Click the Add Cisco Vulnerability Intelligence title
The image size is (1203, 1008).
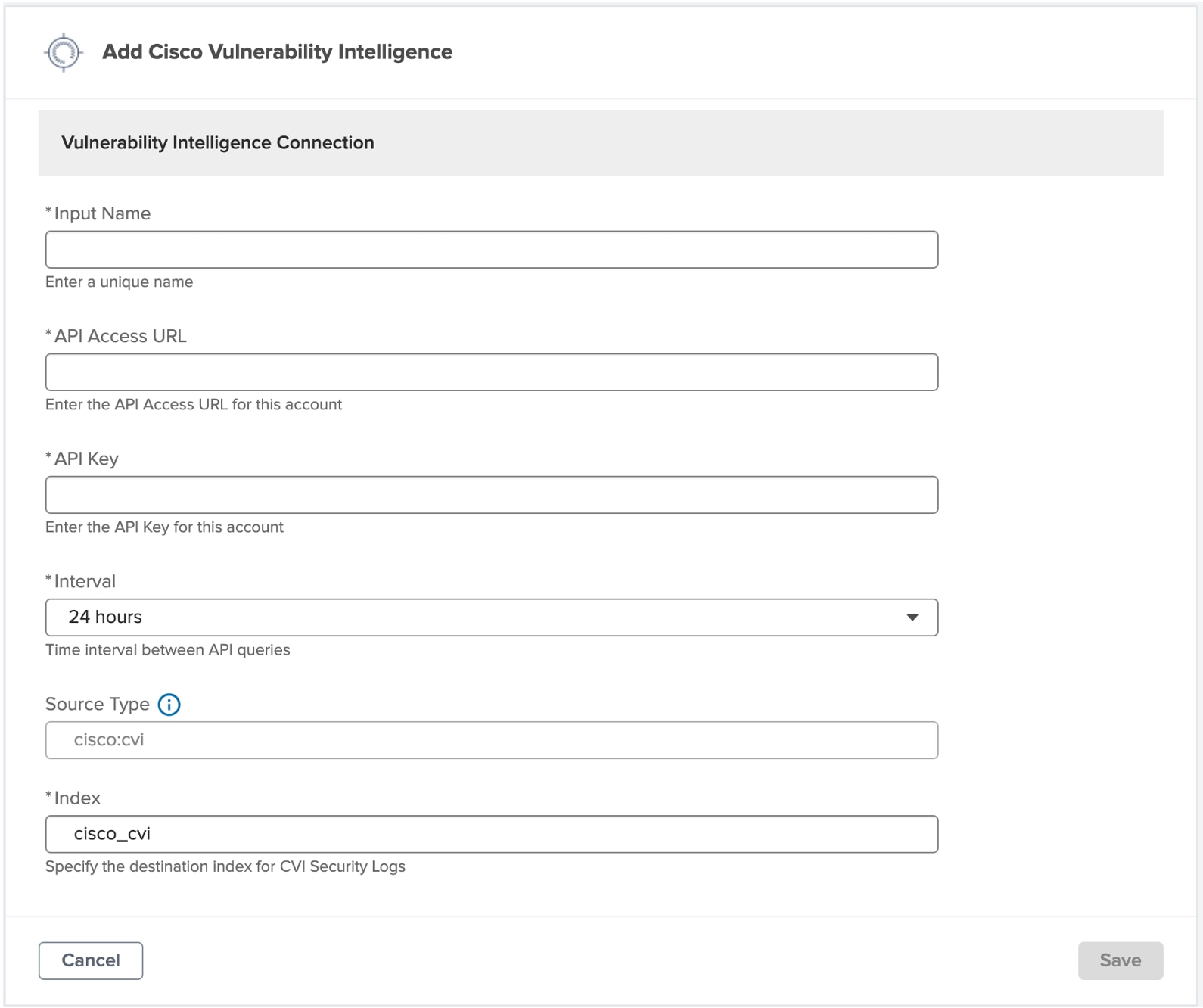pyautogui.click(x=277, y=52)
